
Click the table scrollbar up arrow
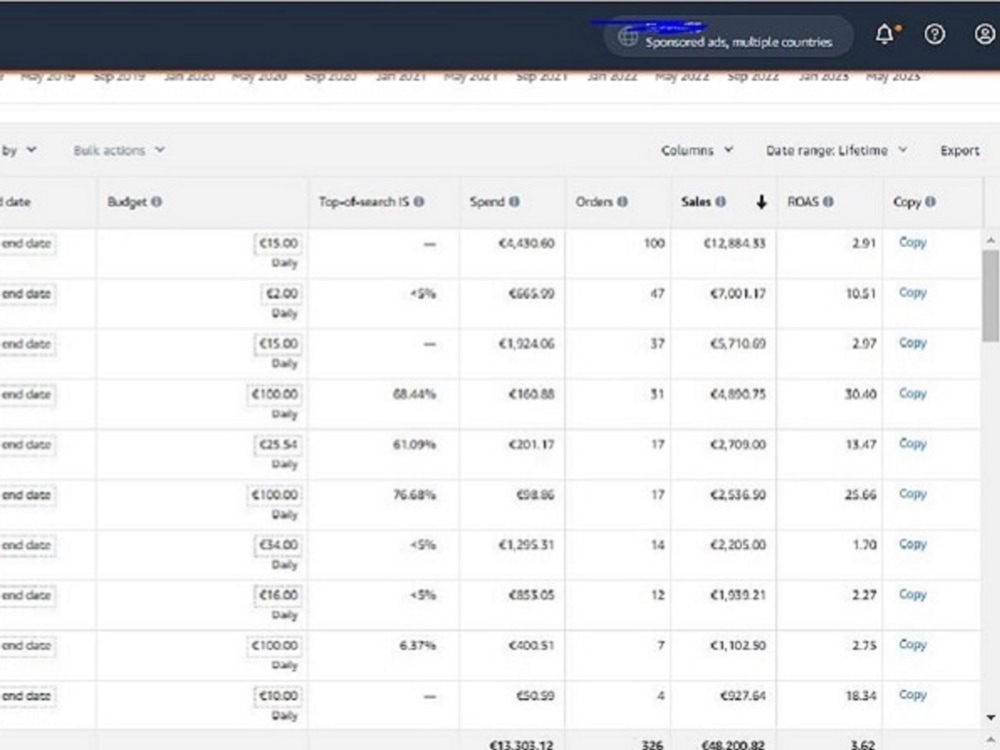click(990, 240)
